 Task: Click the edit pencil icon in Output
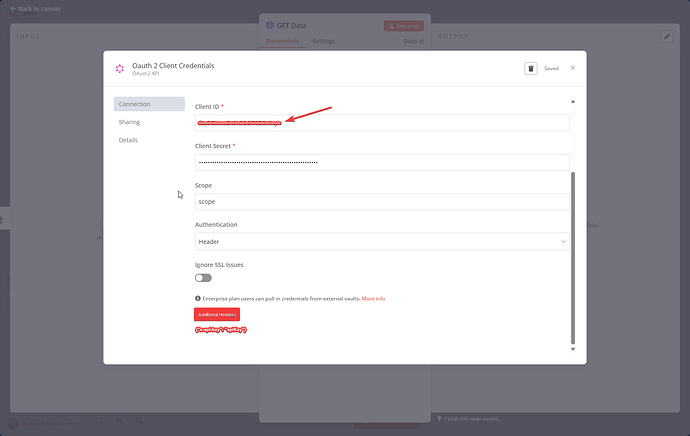tap(667, 37)
